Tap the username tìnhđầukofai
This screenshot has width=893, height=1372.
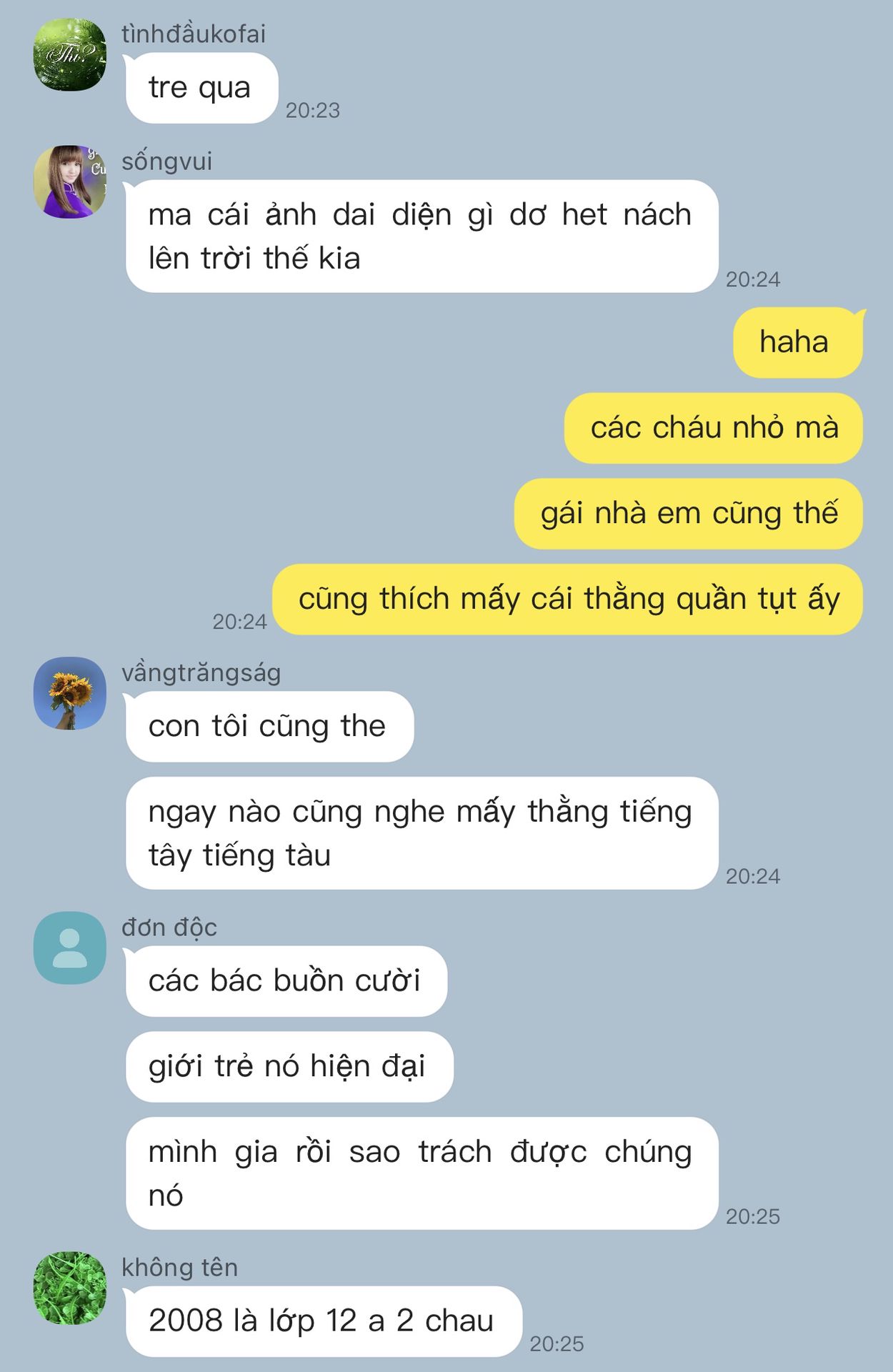(194, 34)
